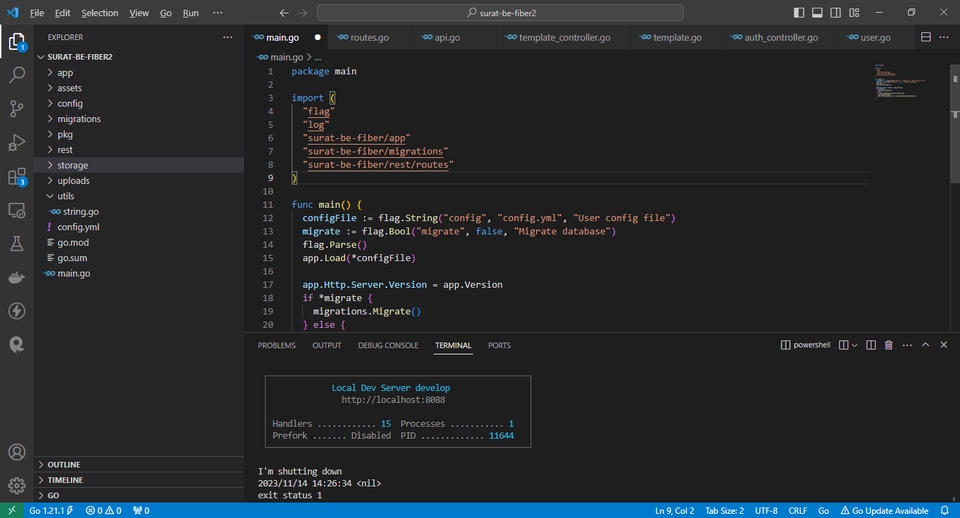
Task: Open Customize Layout icon in title bar
Action: coord(854,13)
